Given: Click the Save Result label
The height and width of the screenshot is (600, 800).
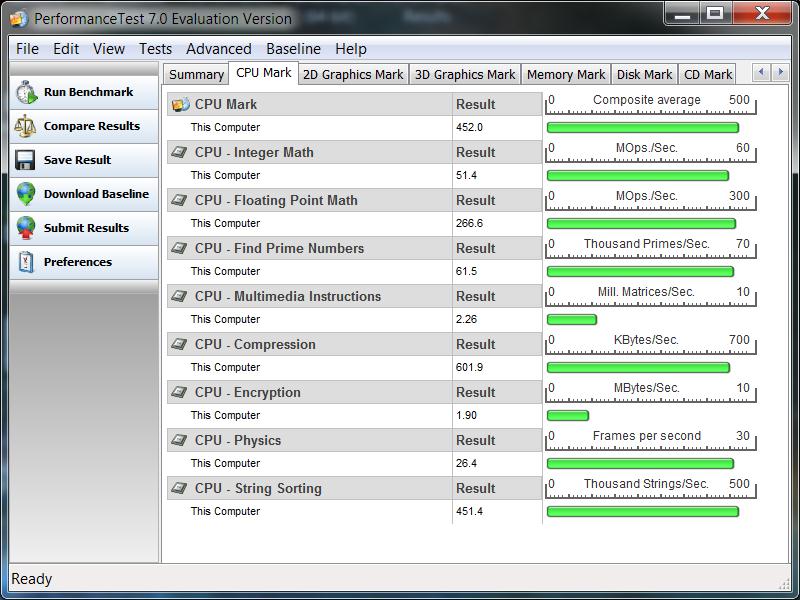Looking at the screenshot, I should [77, 160].
